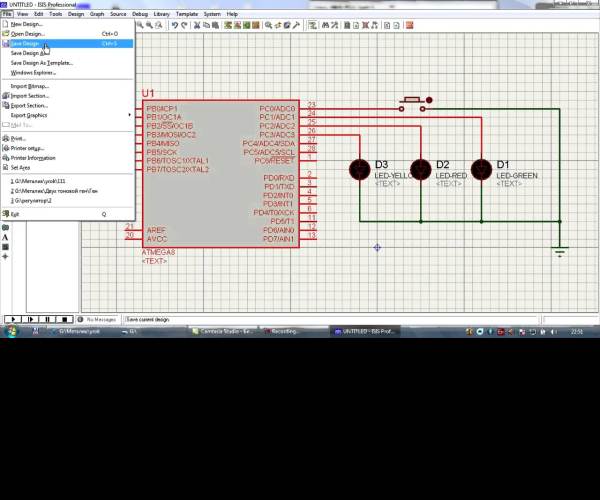Choose Exit from File menu
The width and height of the screenshot is (600, 500).
click(x=67, y=214)
